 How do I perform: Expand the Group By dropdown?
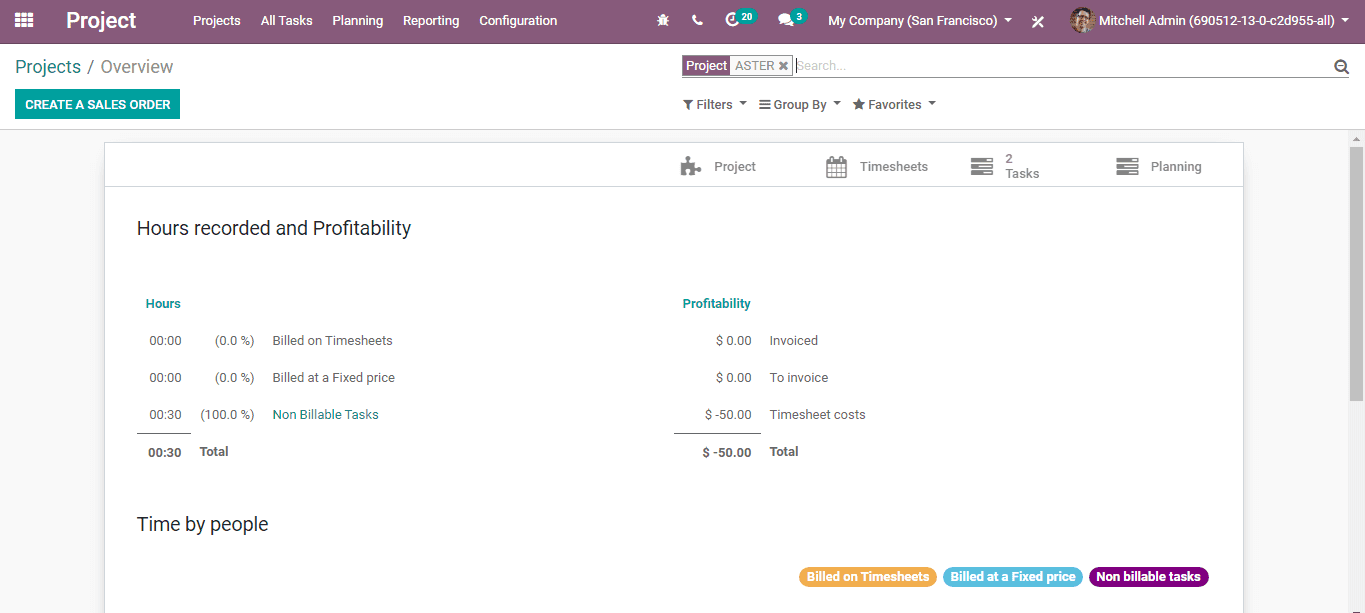(800, 104)
